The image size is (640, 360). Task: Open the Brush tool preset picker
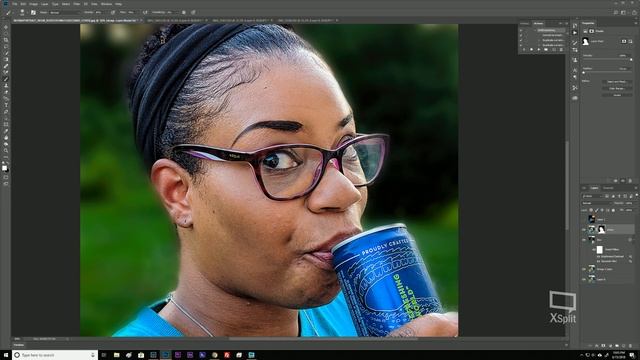(x=22, y=12)
